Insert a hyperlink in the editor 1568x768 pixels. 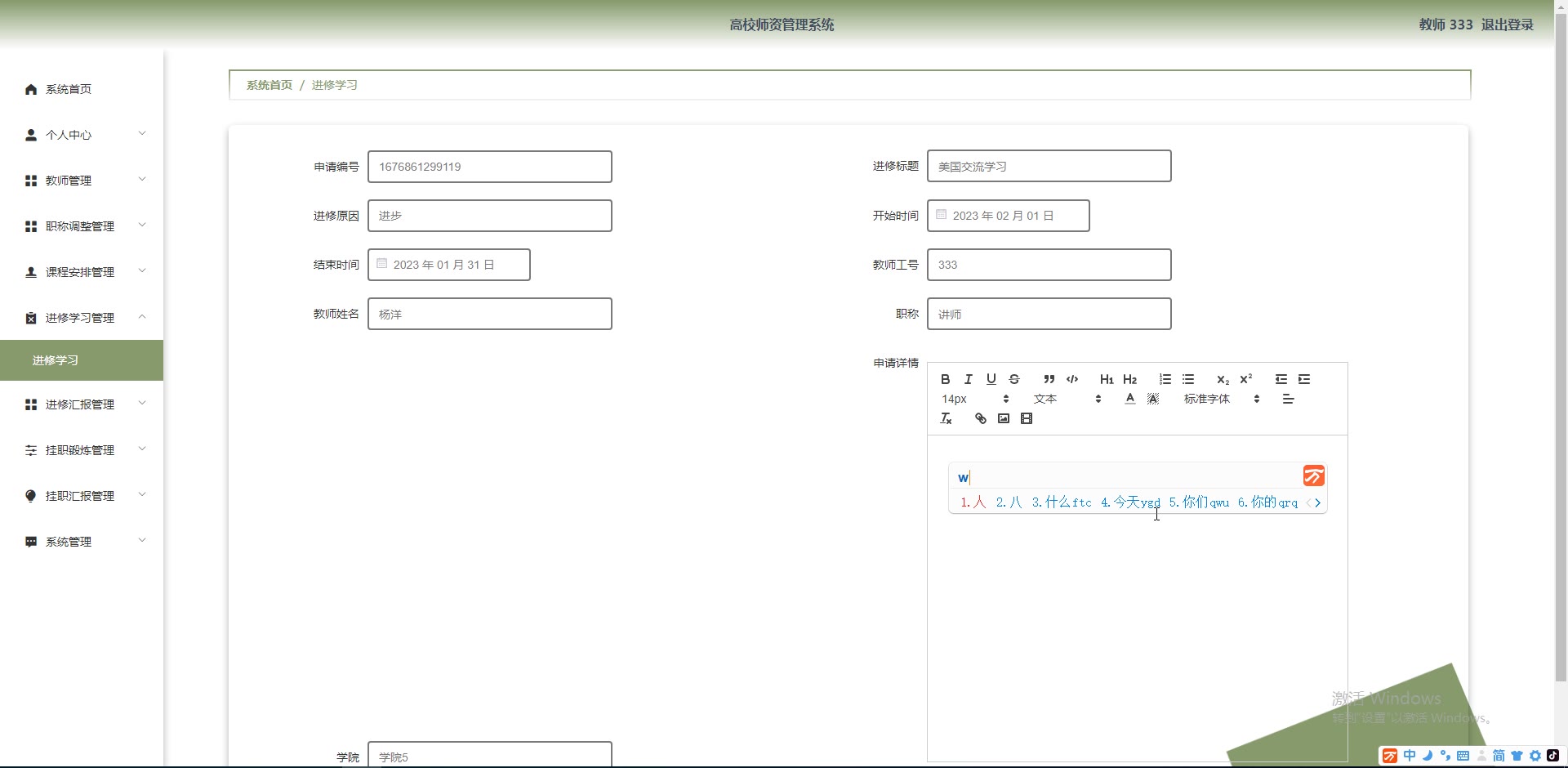pos(981,418)
